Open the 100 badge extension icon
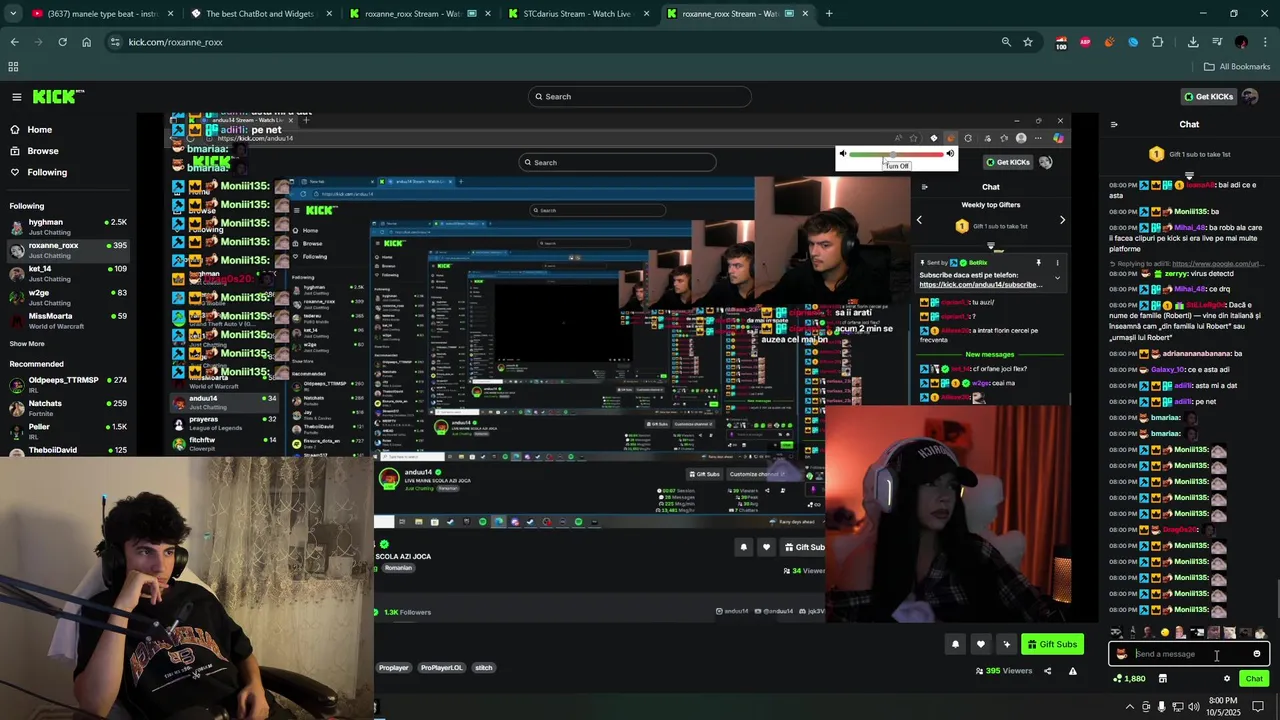This screenshot has width=1280, height=720. click(x=1061, y=43)
